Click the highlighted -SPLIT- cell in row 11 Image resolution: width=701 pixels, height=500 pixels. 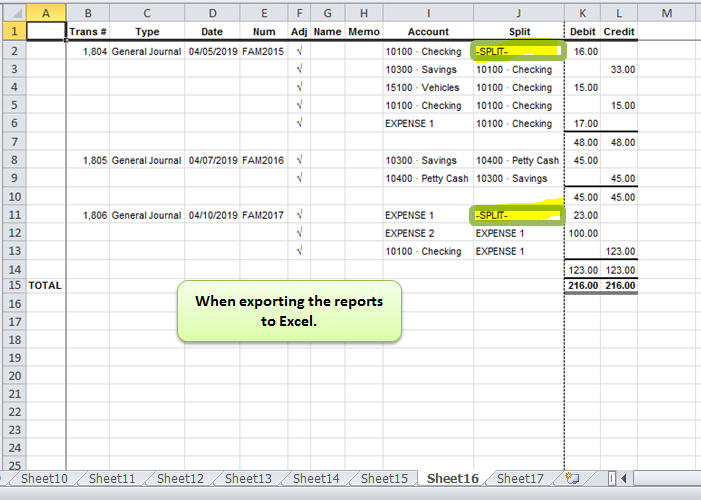click(x=519, y=215)
